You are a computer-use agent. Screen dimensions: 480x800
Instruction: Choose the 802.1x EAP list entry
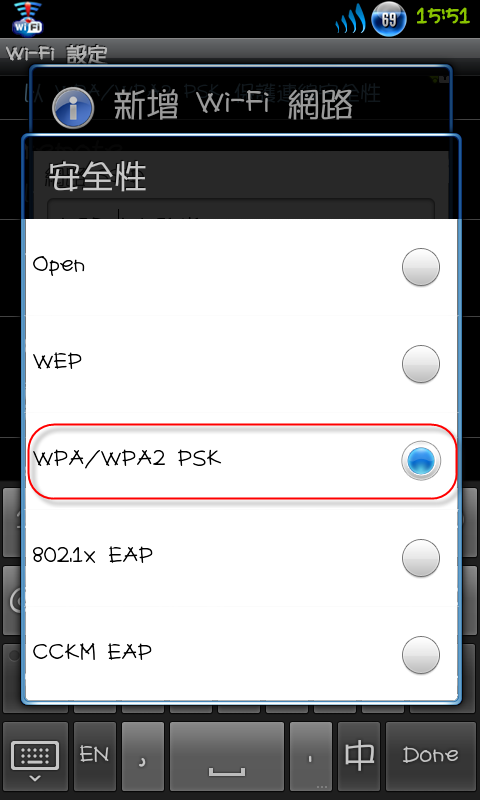[241, 558]
